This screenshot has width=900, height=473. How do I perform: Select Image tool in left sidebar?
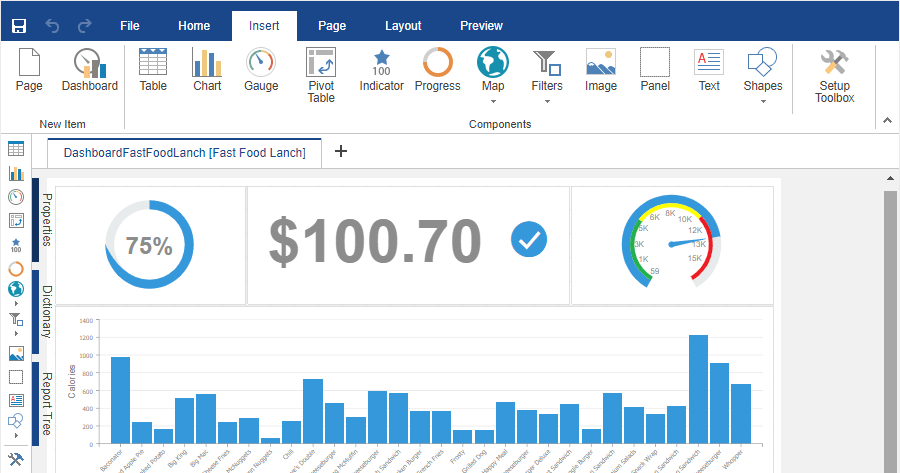[16, 354]
